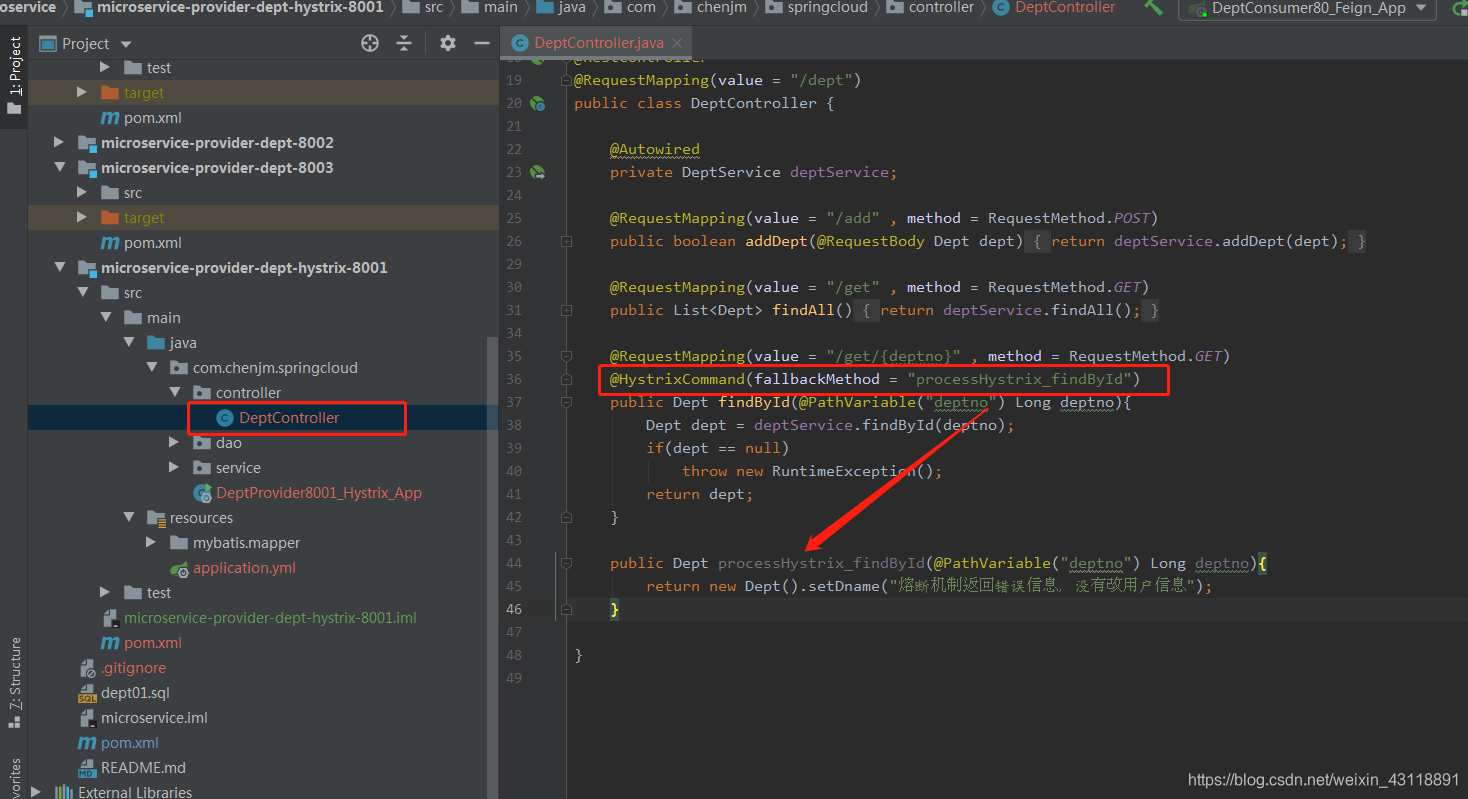Click the resources folder icon
The image size is (1468, 799).
[x=156, y=518]
